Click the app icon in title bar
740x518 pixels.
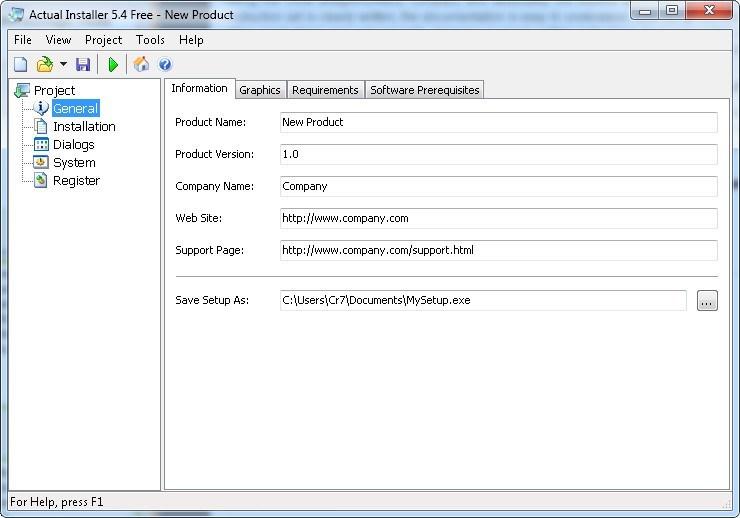point(16,14)
